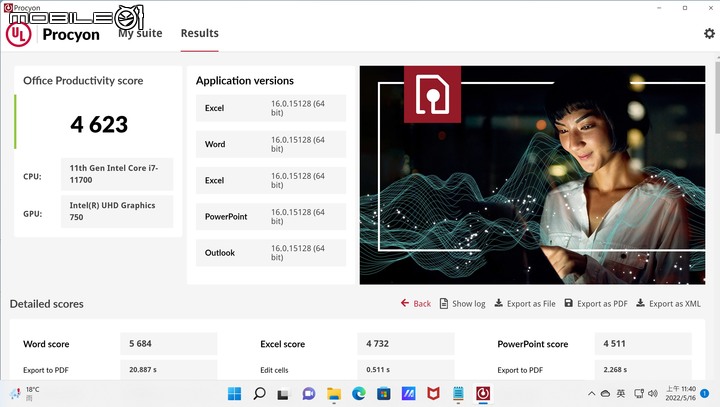Open Microsoft Store from the taskbar
The image size is (720, 407).
[383, 394]
